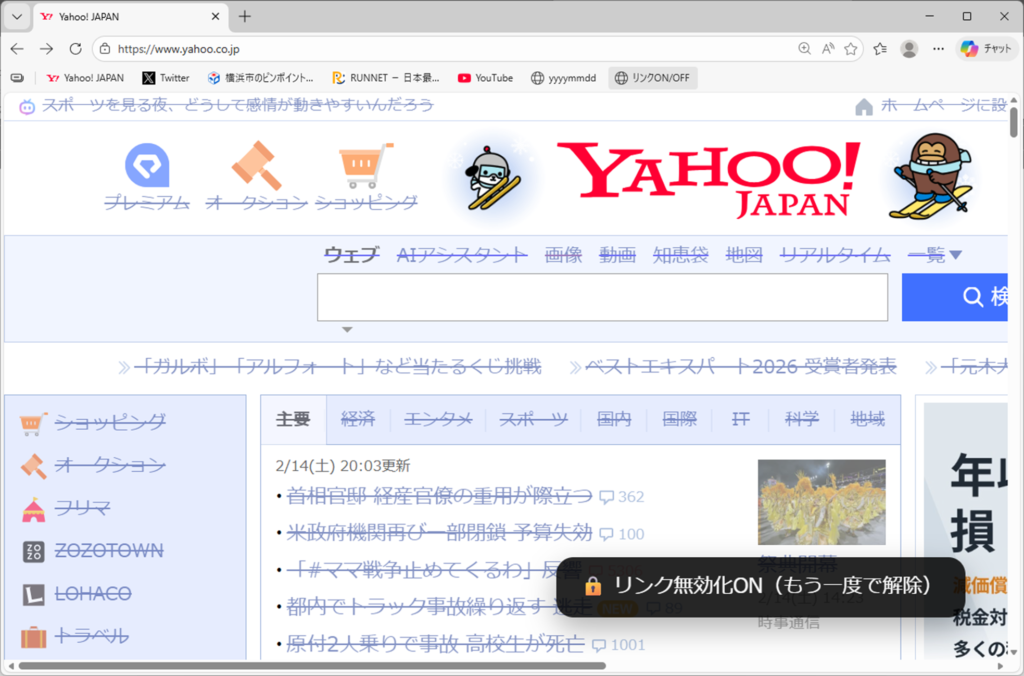Image resolution: width=1024 pixels, height=676 pixels.
Task: Open the ZOZOTOWN icon in the sidebar
Action: click(33, 552)
